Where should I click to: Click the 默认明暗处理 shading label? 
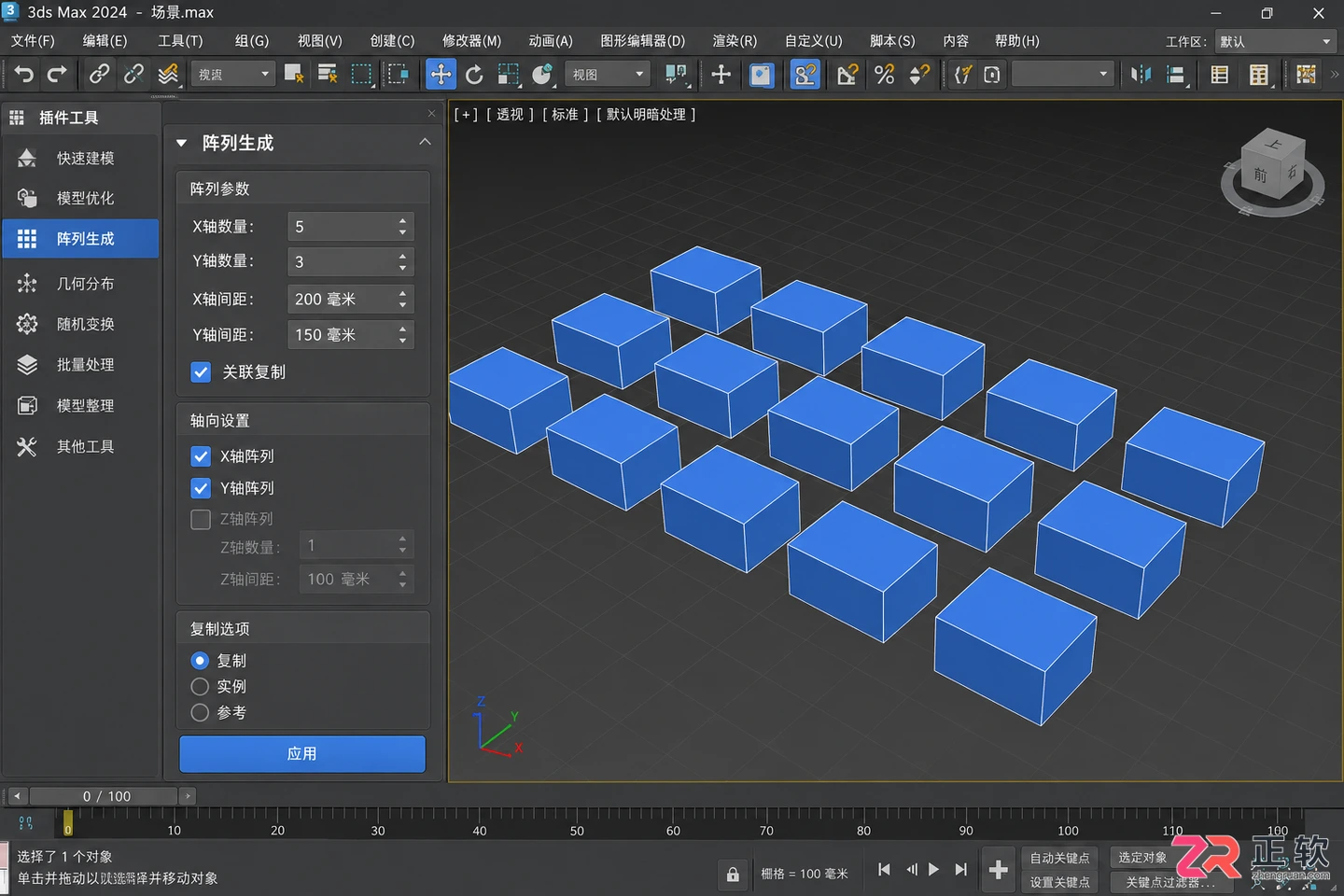[646, 115]
